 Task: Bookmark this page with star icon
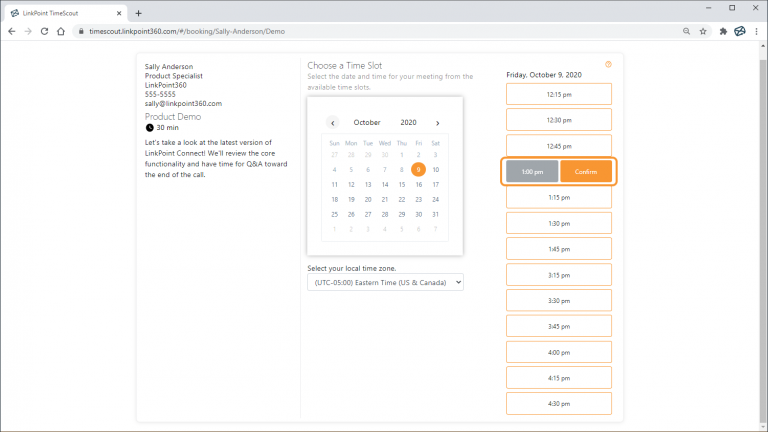point(703,31)
